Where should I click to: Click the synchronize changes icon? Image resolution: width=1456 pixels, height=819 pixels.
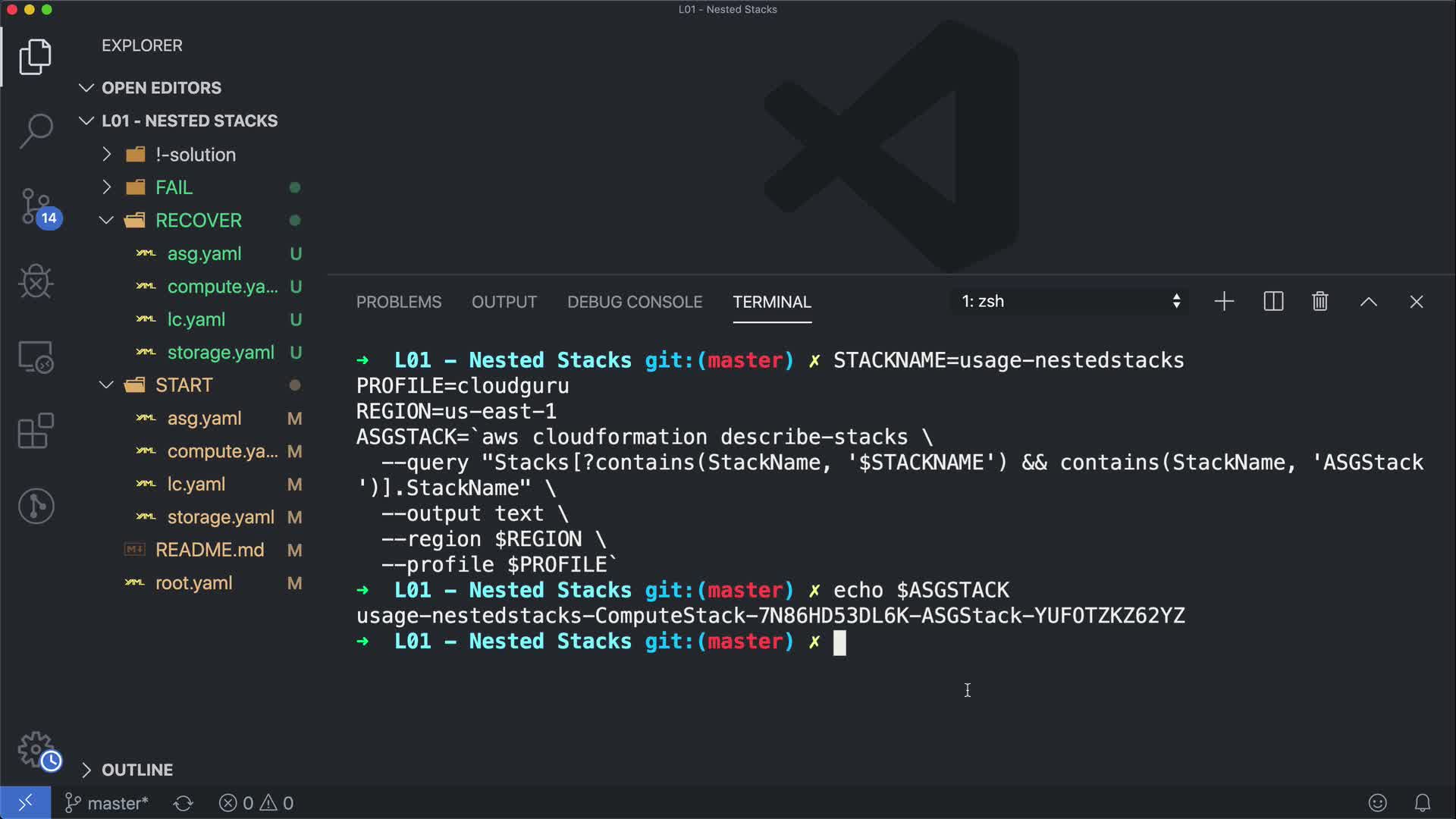(x=184, y=803)
